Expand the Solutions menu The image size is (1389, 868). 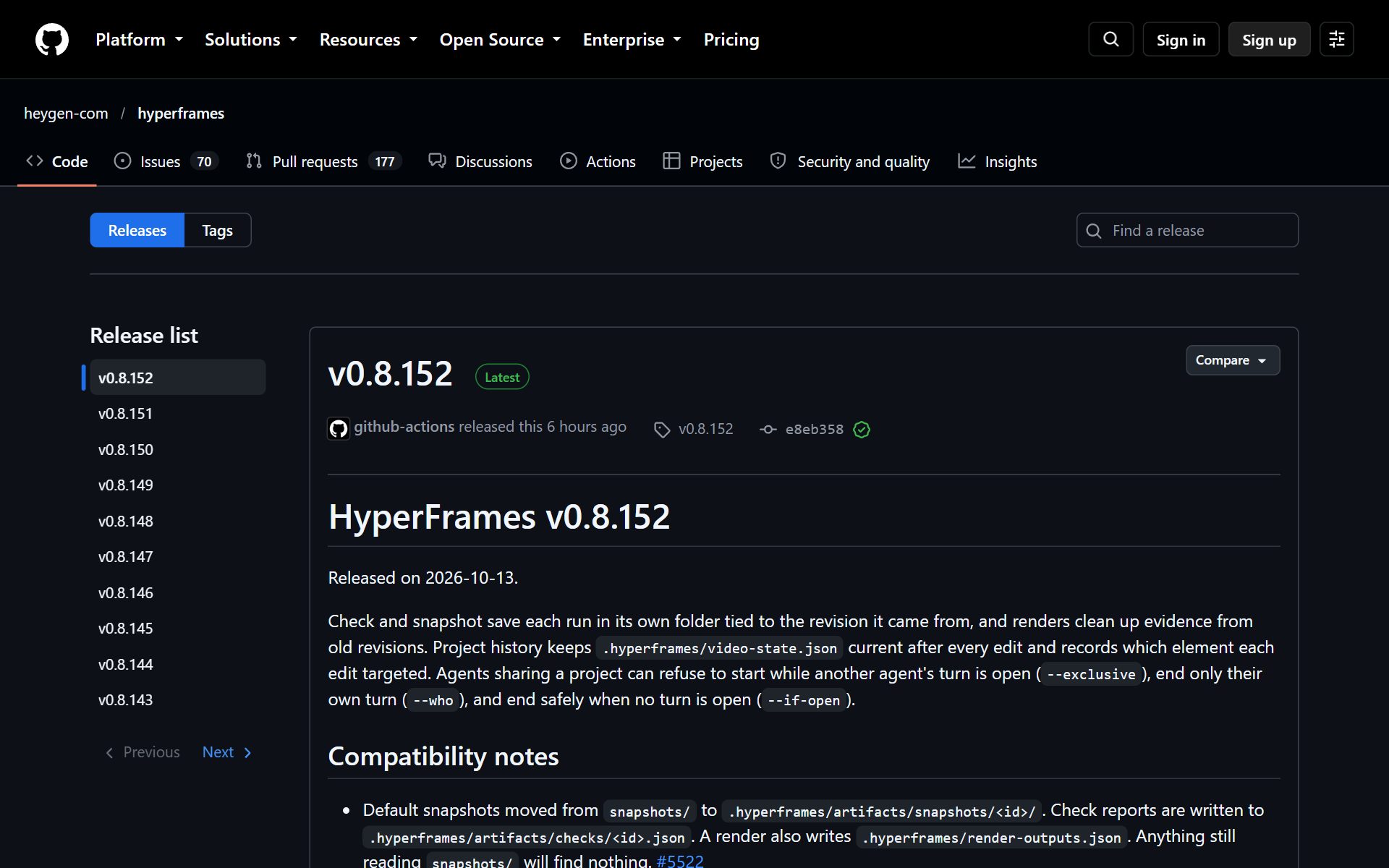pos(251,40)
